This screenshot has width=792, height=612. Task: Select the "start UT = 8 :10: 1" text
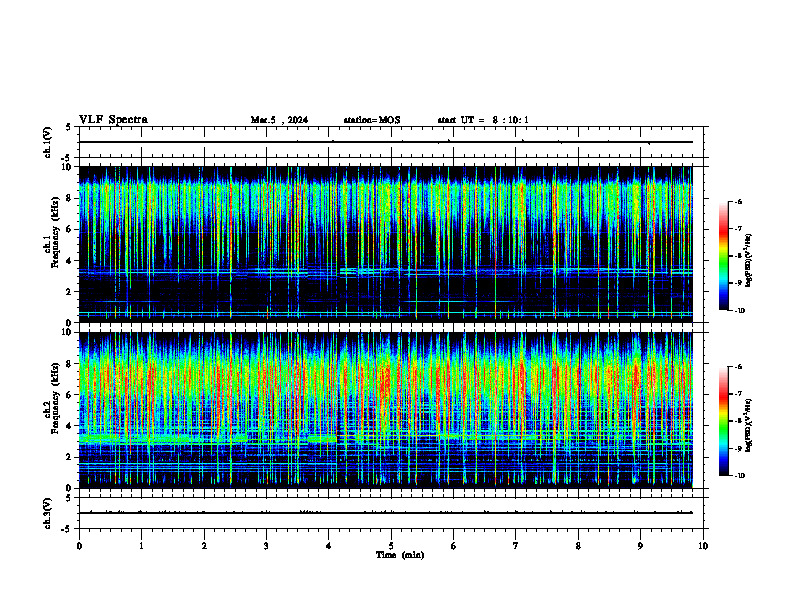[483, 120]
